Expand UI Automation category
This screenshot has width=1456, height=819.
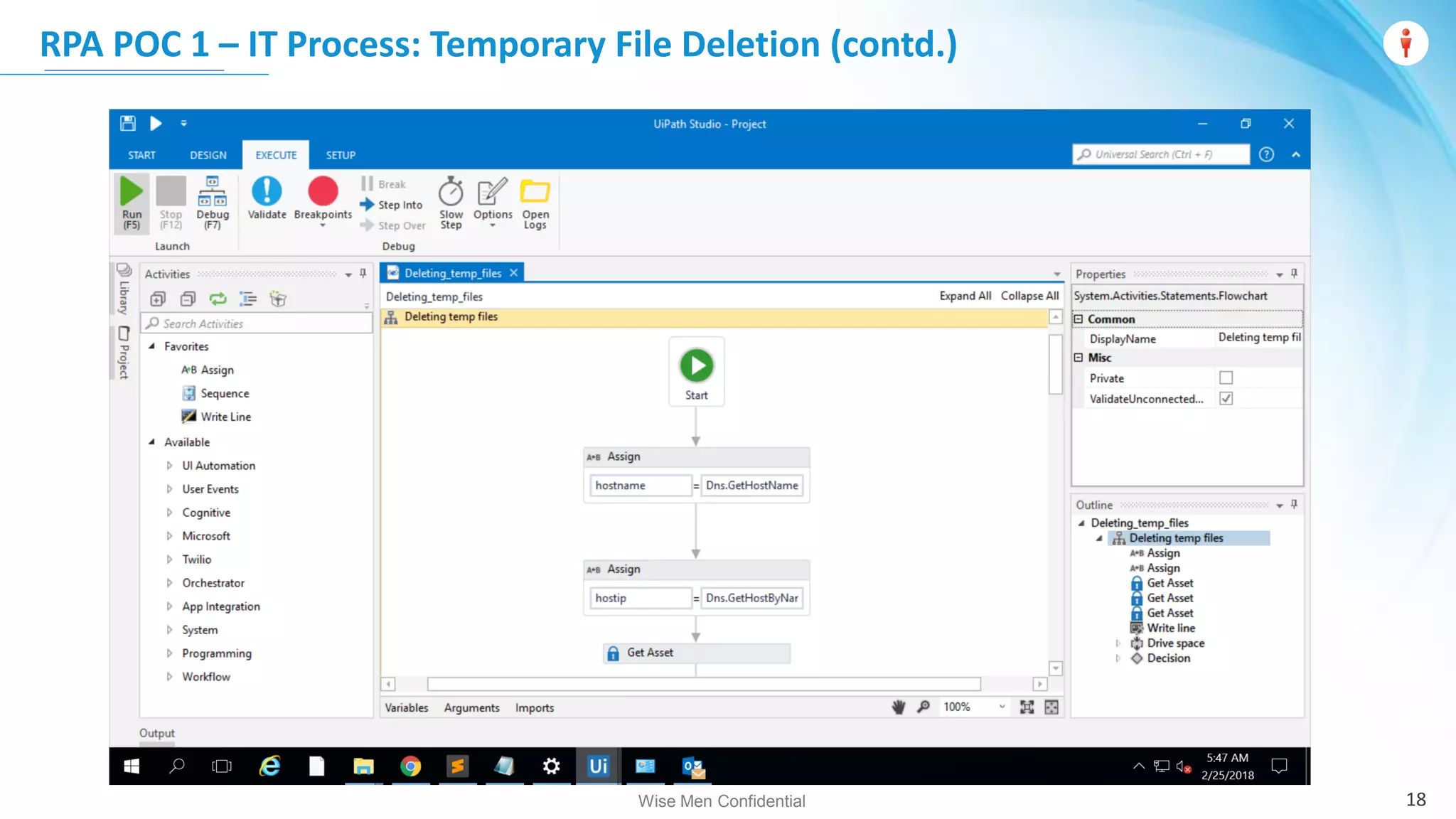169,466
